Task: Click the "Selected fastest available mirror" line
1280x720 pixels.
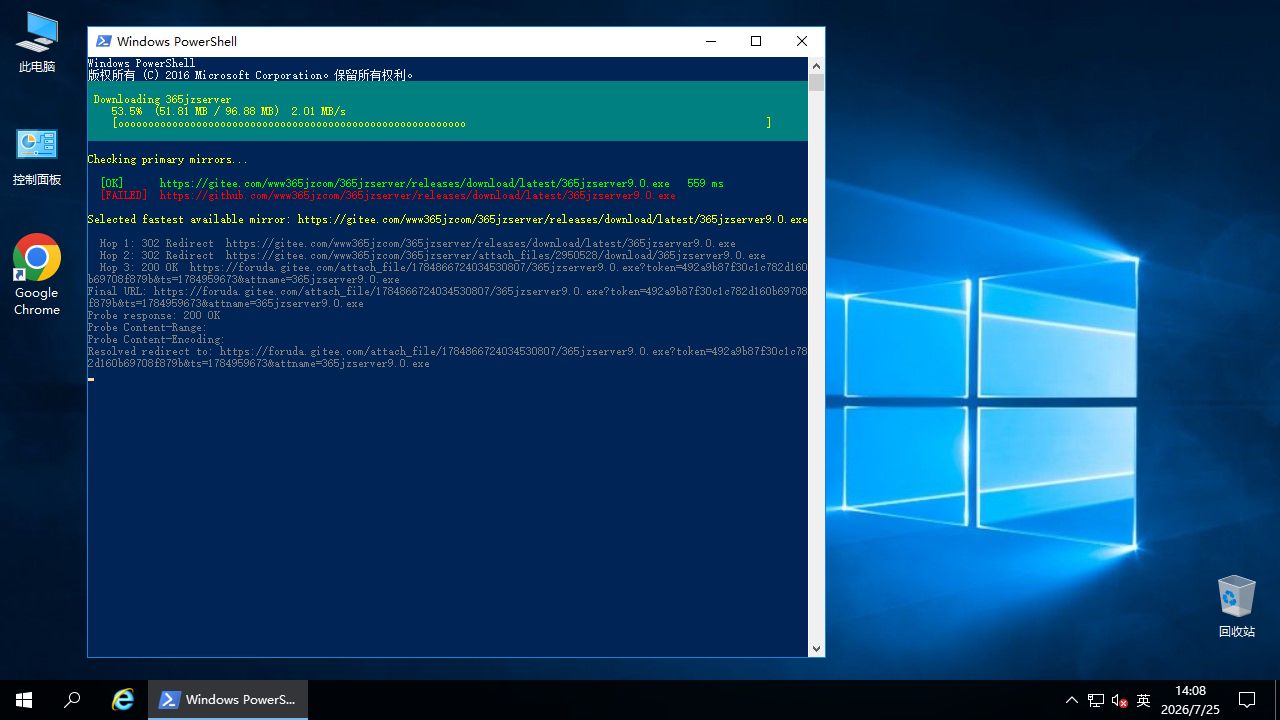Action: pos(447,219)
